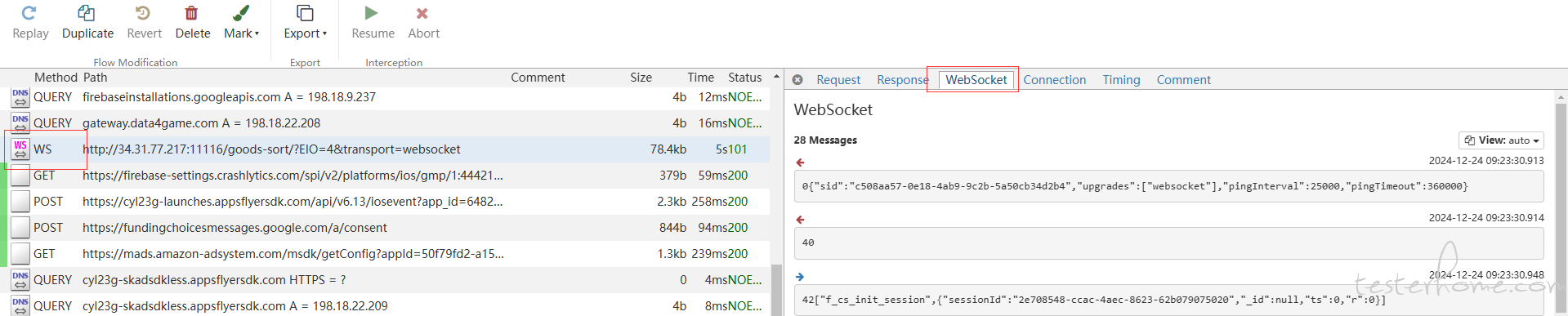1568x316 pixels.
Task: Select the WS websocket icon in flow list
Action: coord(20,149)
